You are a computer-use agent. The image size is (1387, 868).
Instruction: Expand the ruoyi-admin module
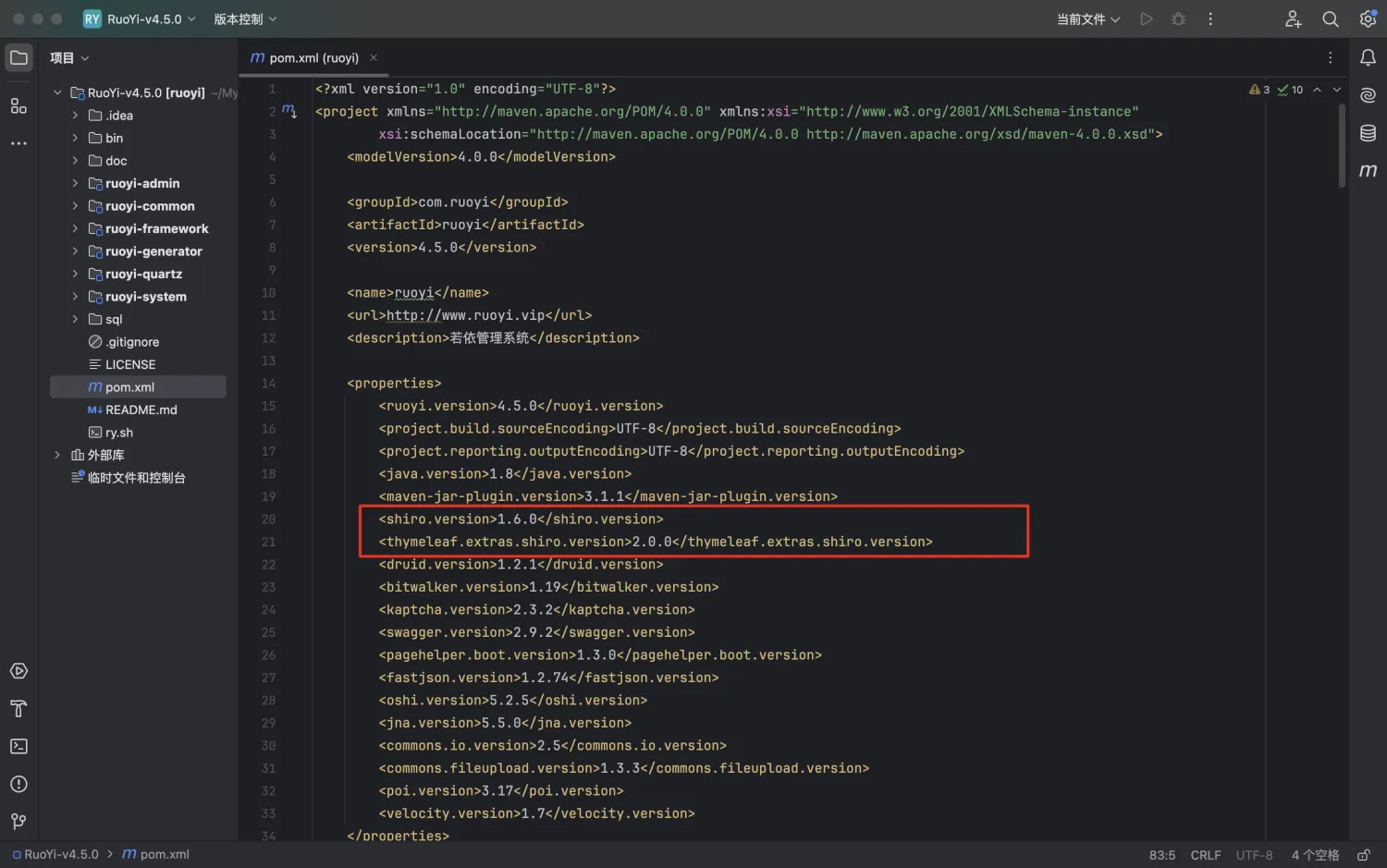75,183
